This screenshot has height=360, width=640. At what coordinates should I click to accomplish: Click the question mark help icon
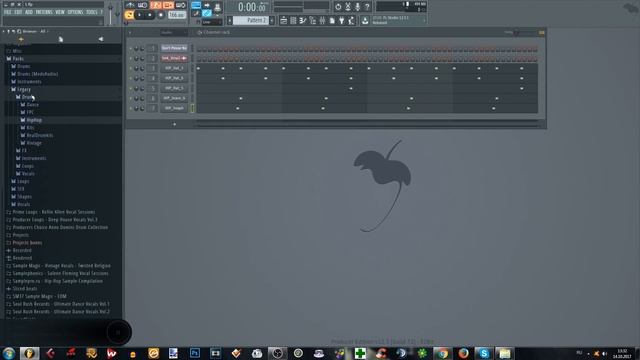[367, 7]
